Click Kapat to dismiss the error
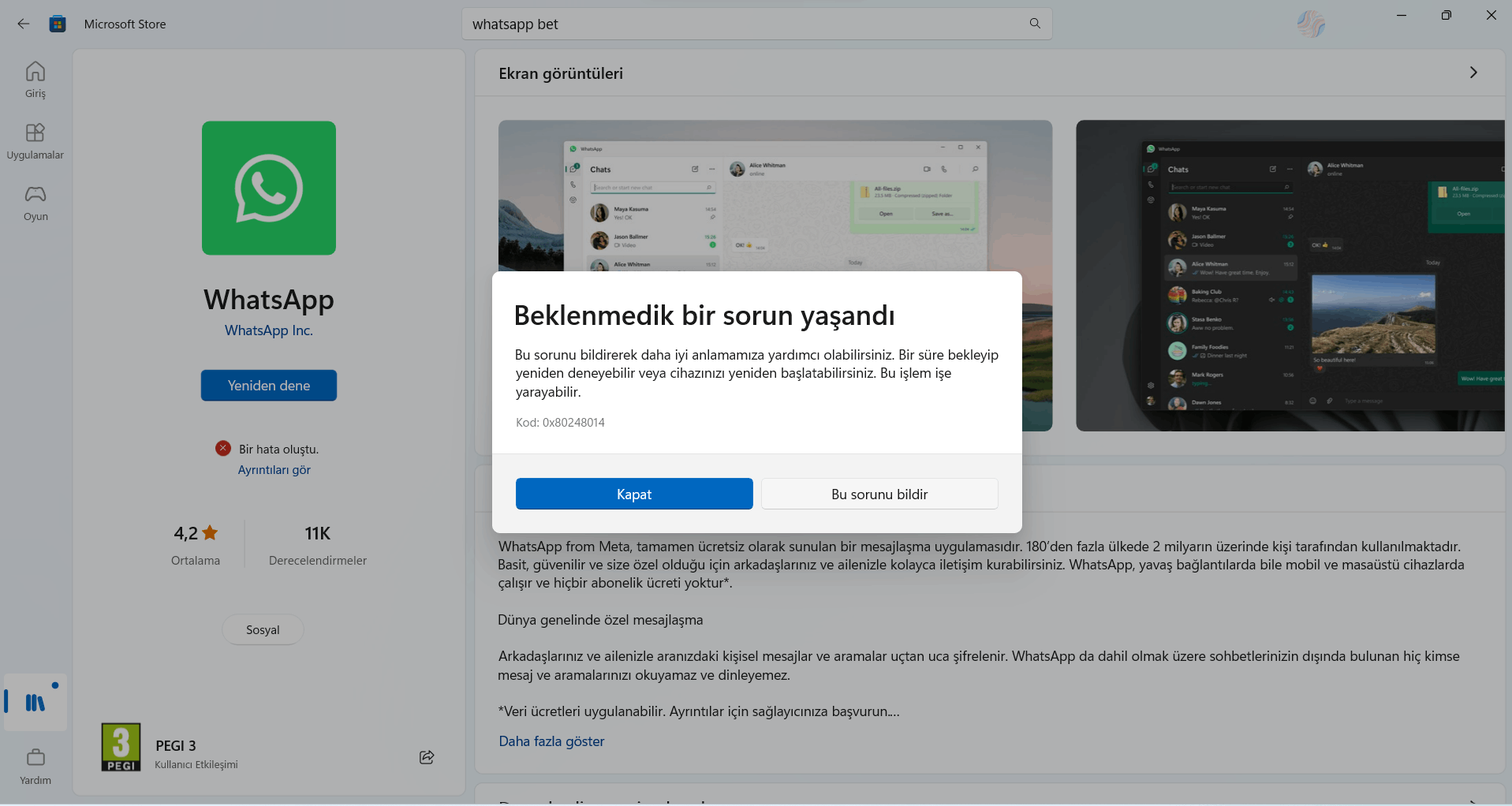1512x806 pixels. 634,494
